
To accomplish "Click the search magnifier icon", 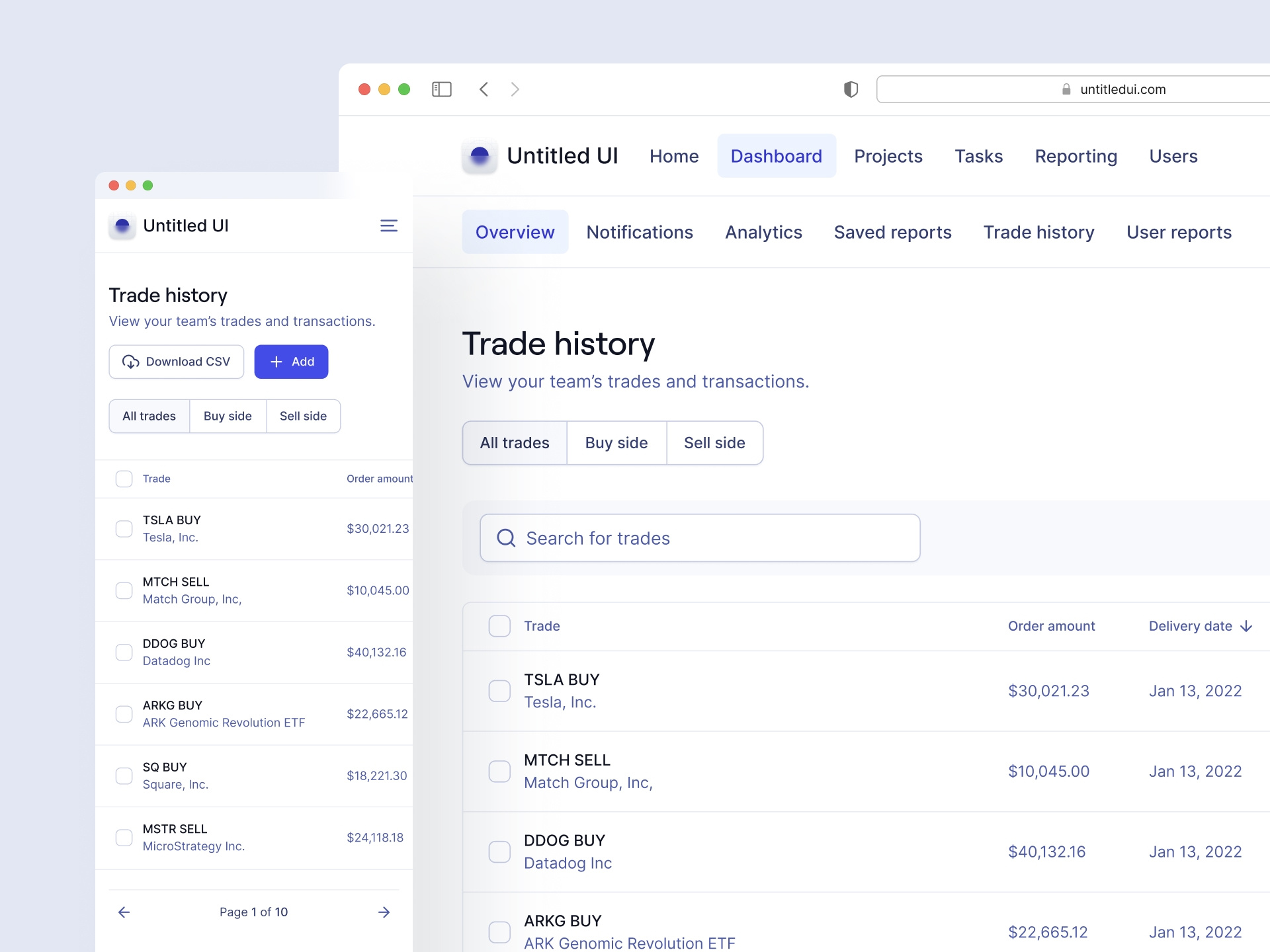I will [x=507, y=538].
